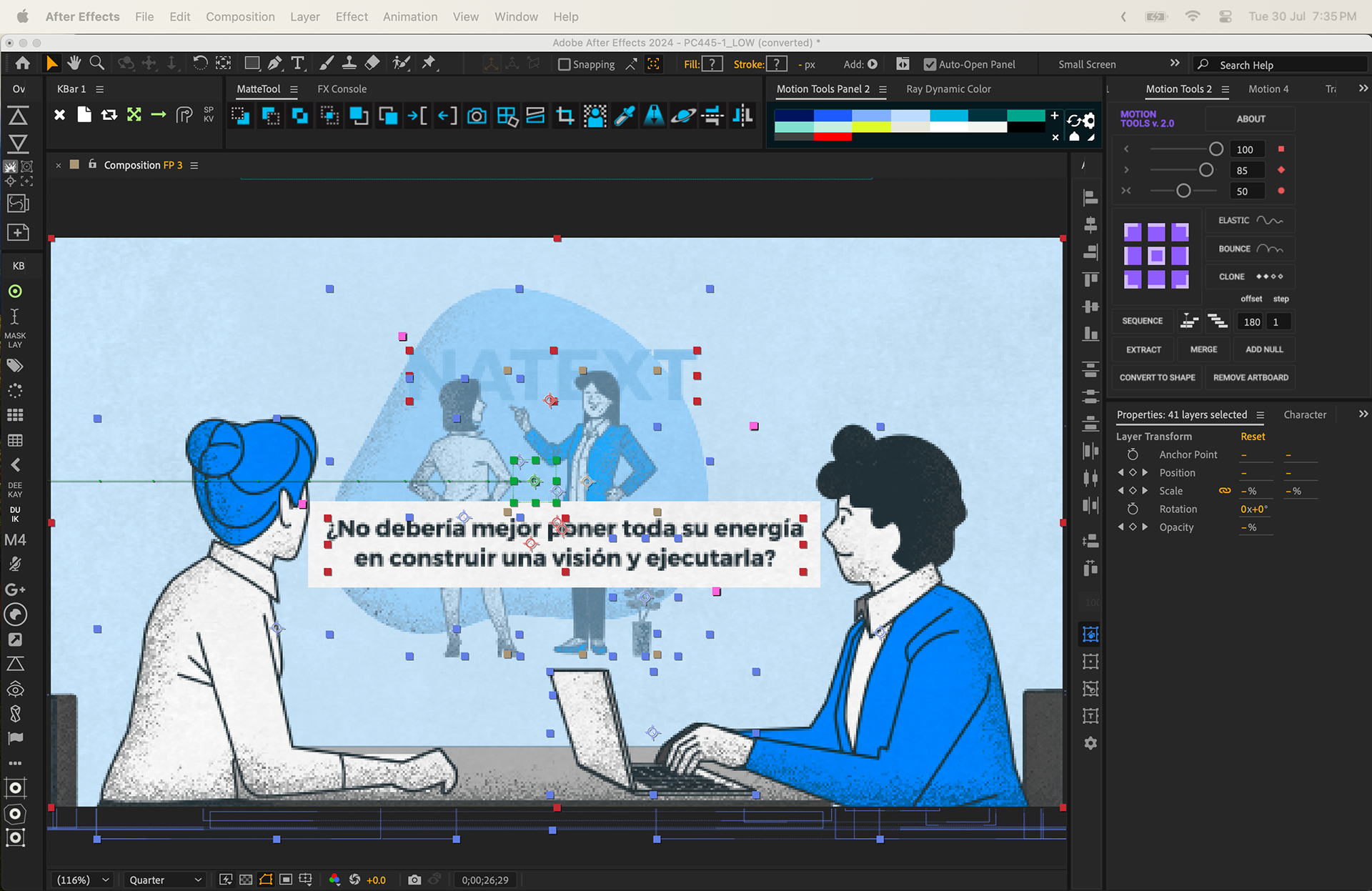The image size is (1372, 891).
Task: Click the eyedropper icon in MatteTool
Action: [625, 116]
